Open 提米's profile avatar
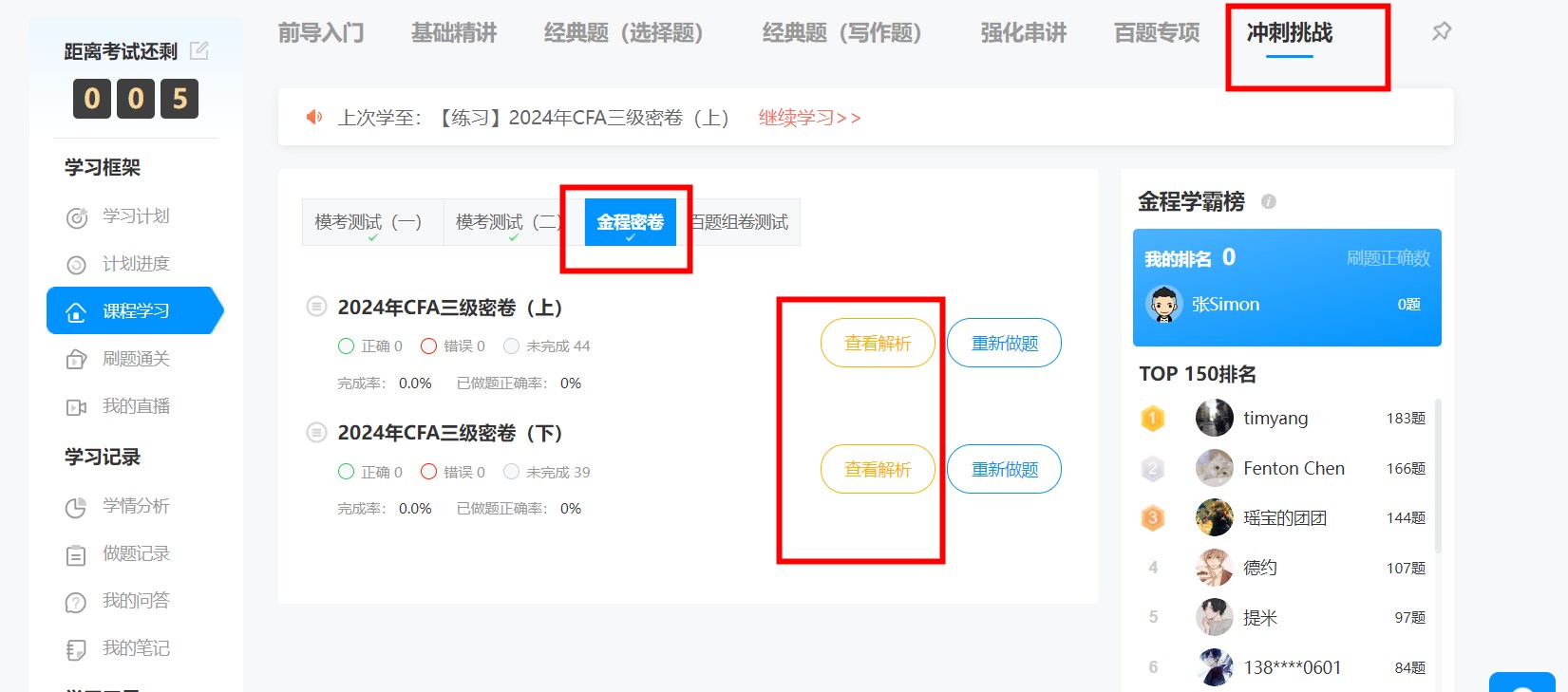 point(1215,617)
